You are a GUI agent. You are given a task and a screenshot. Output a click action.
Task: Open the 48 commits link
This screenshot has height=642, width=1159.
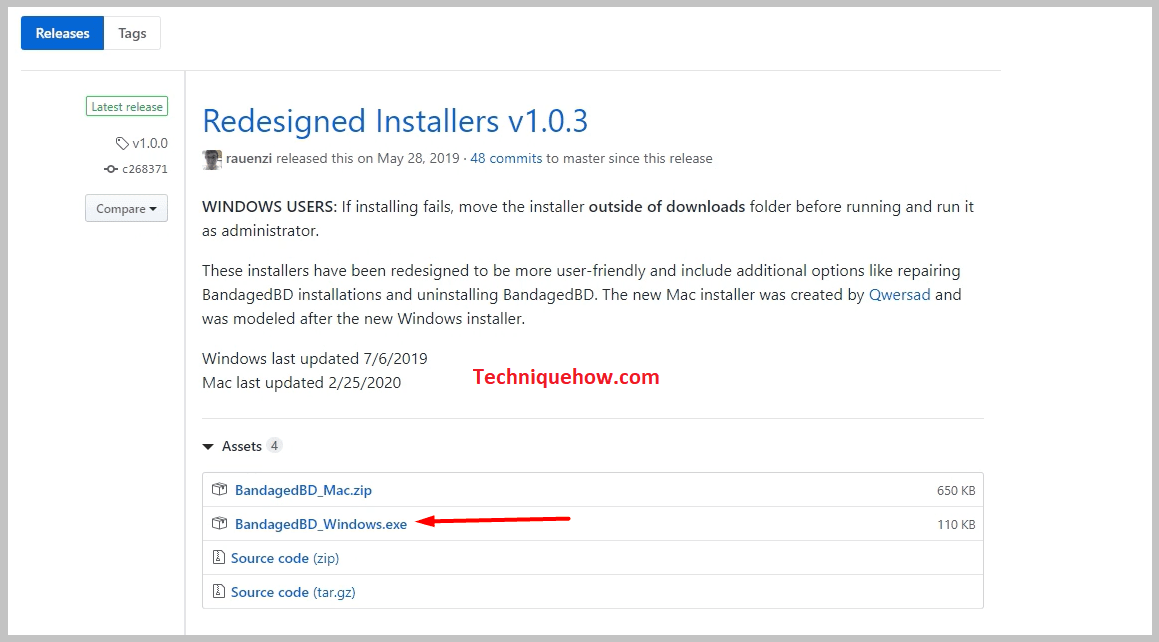506,159
